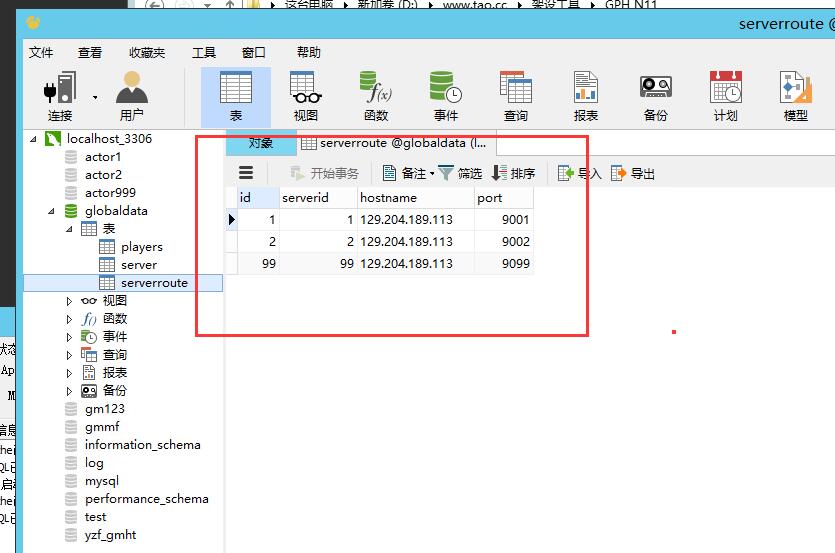Click the 事件 (Event) toolbar icon
Screen dimensions: 835x553
445,95
